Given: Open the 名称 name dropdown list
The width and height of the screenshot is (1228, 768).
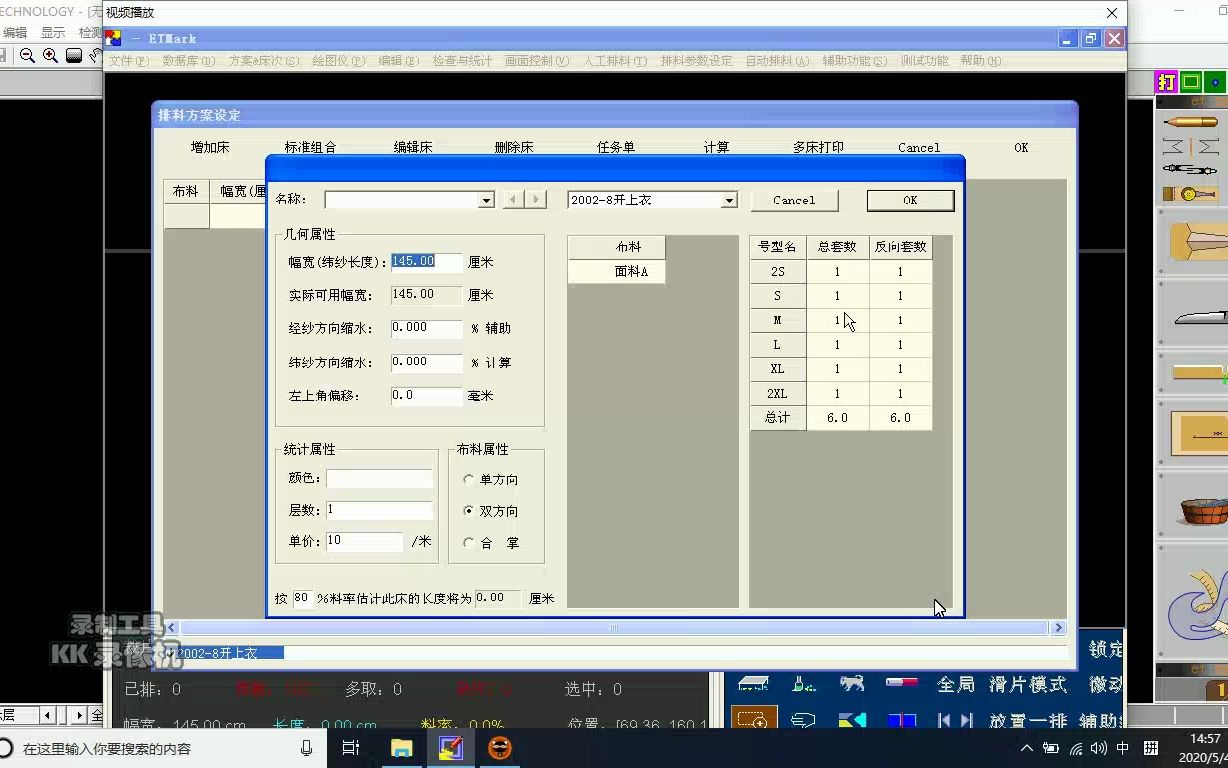Looking at the screenshot, I should 486,200.
